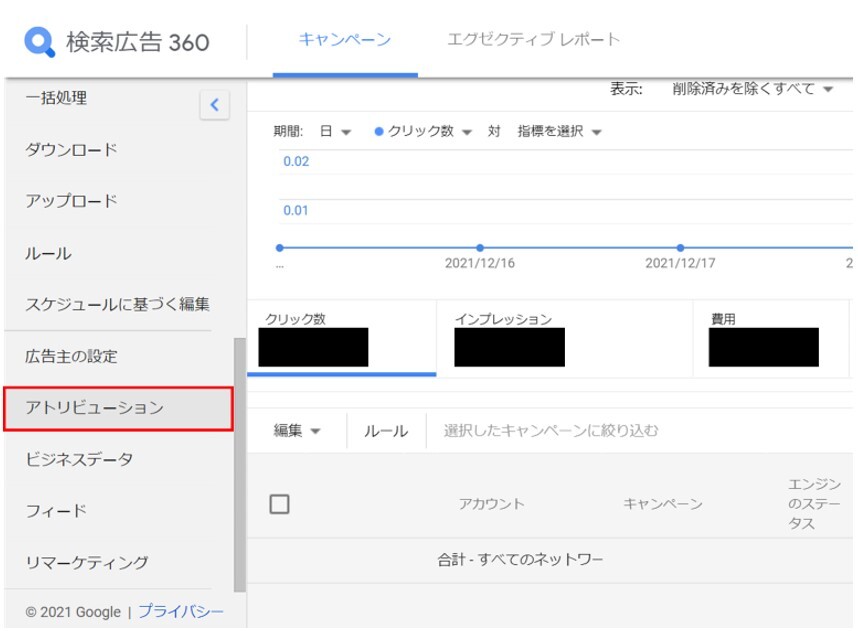Type in 選択したキャンペーンに絞り込む filter field

(x=600, y=431)
